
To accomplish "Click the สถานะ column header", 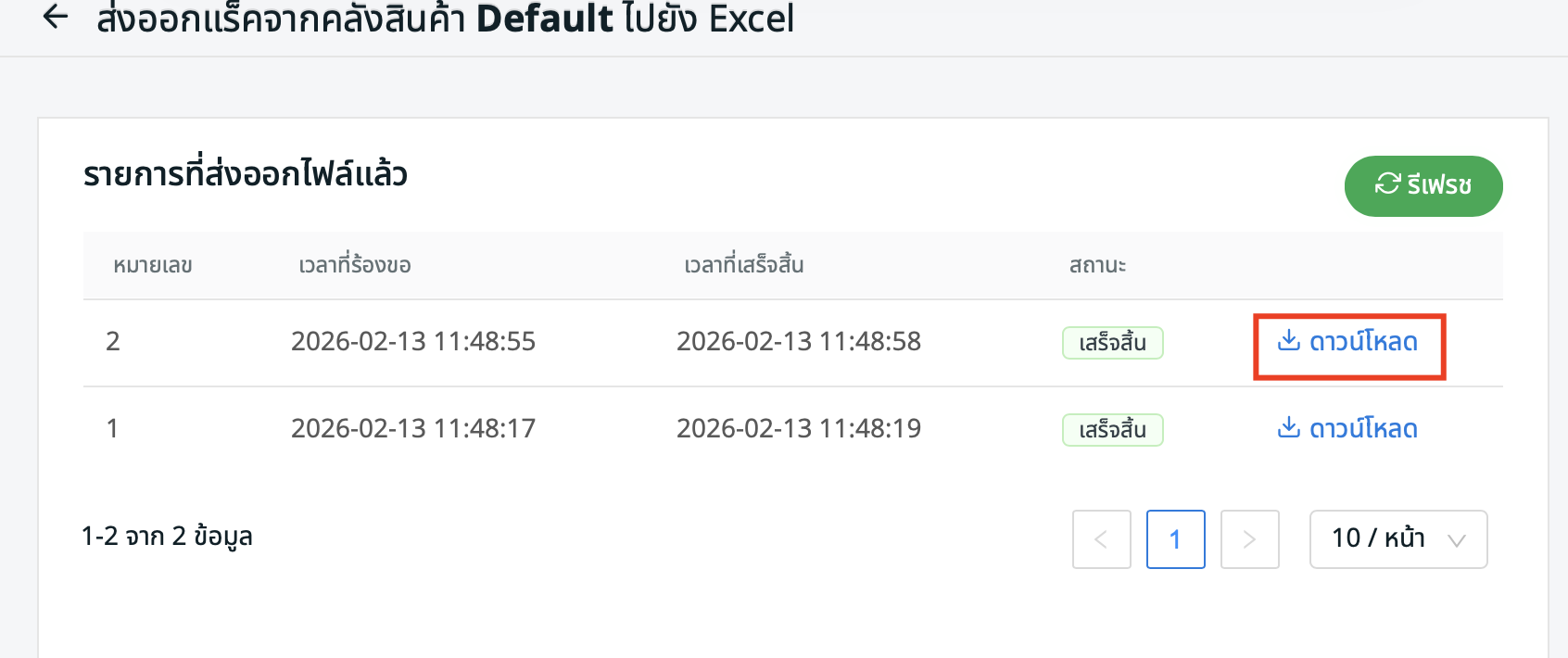I will coord(1097,266).
